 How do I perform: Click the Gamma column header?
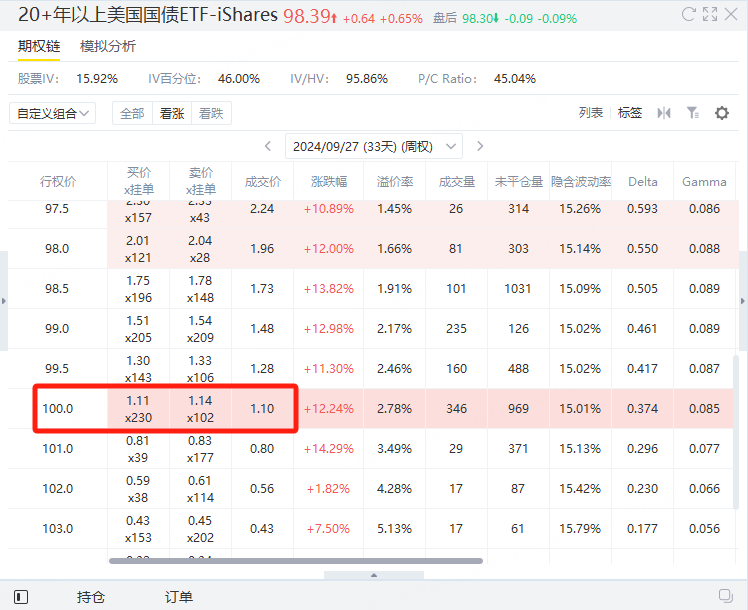(704, 181)
